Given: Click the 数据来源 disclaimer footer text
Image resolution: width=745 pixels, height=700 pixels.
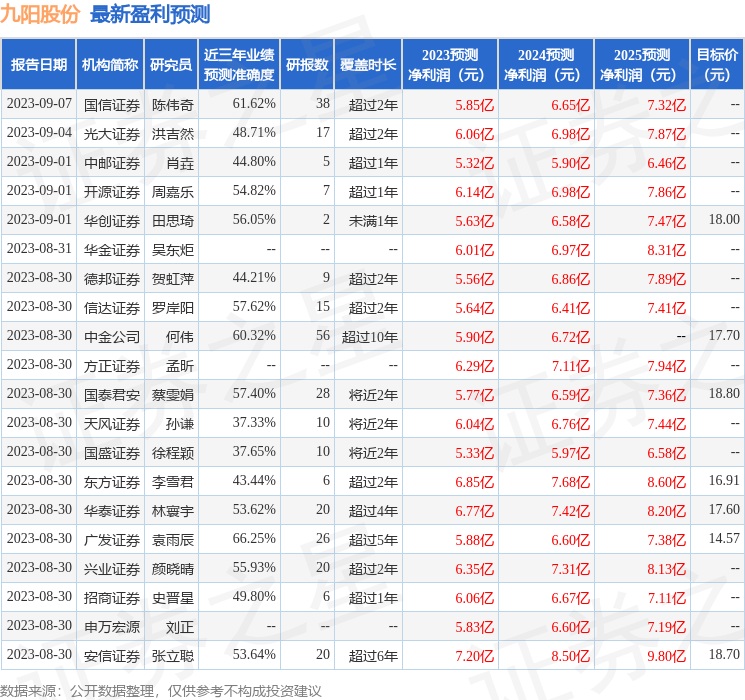Looking at the screenshot, I should coord(161,691).
